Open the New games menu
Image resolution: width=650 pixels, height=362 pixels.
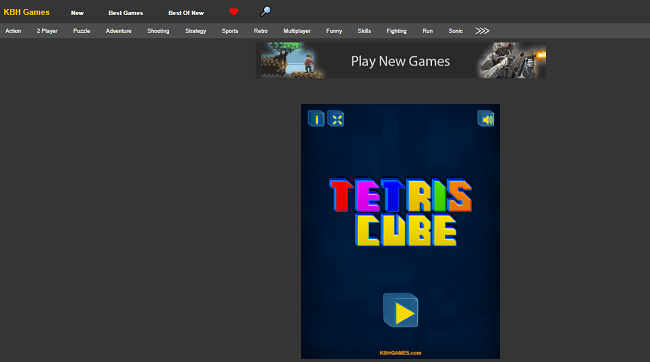tap(77, 13)
